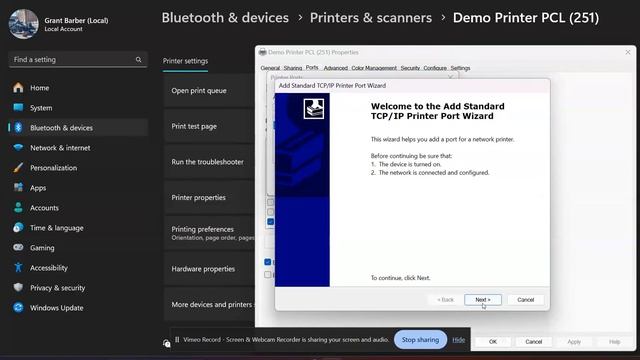Click Printers & scanners breadcrumb
This screenshot has height=360, width=640.
pos(371,18)
